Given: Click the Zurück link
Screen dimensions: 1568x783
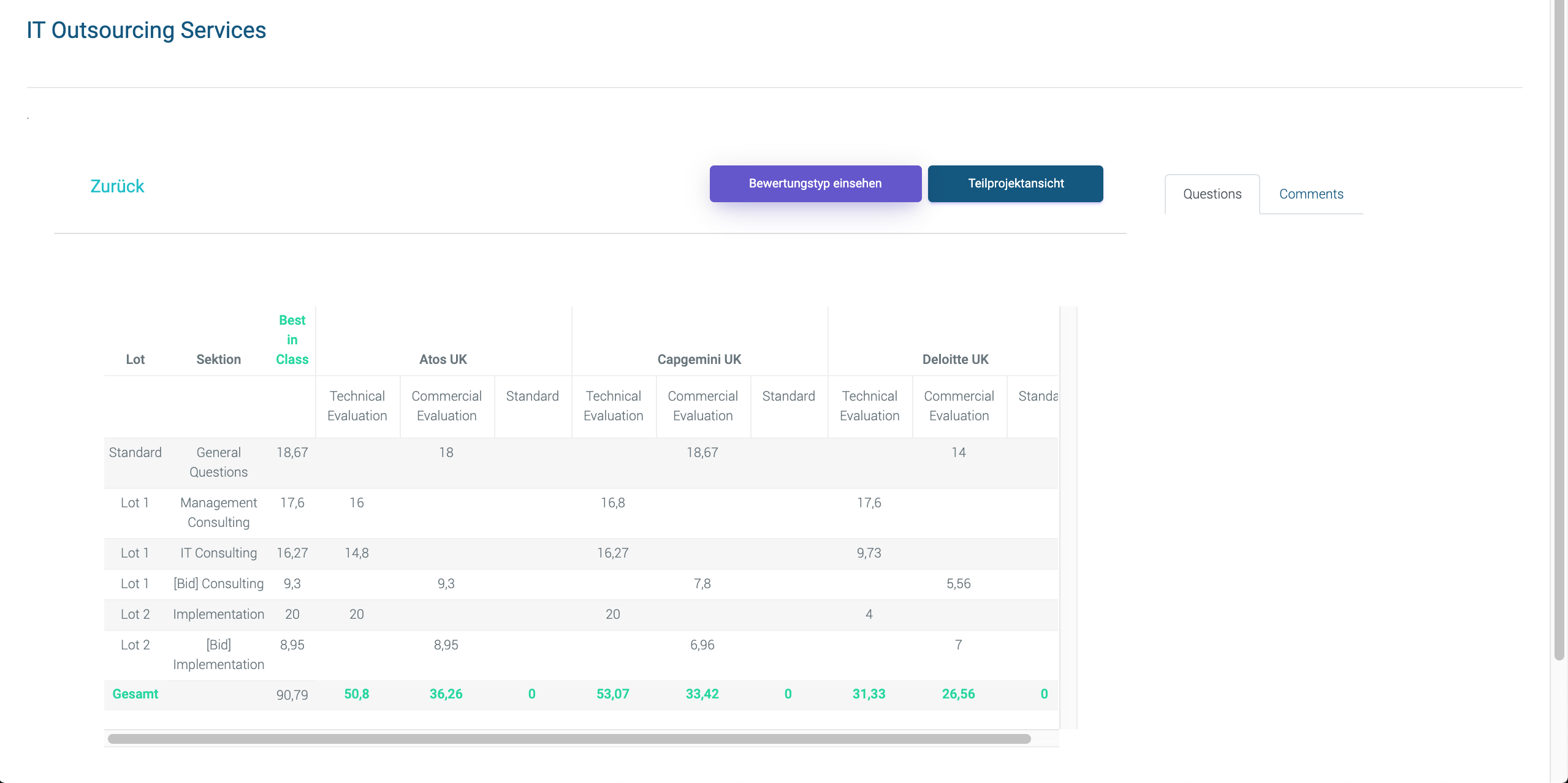Looking at the screenshot, I should pyautogui.click(x=117, y=186).
